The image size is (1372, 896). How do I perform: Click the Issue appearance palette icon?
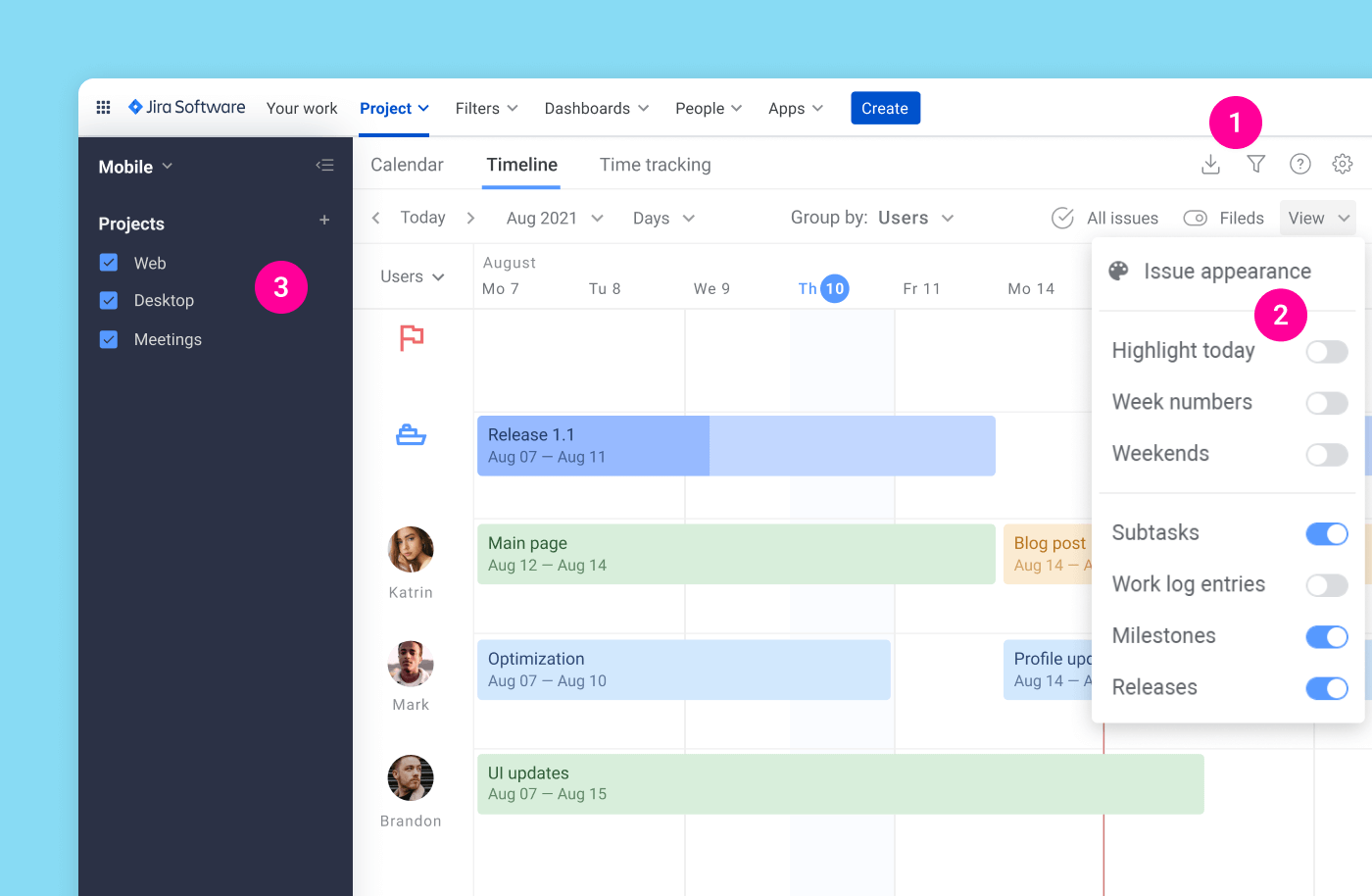[x=1118, y=271]
